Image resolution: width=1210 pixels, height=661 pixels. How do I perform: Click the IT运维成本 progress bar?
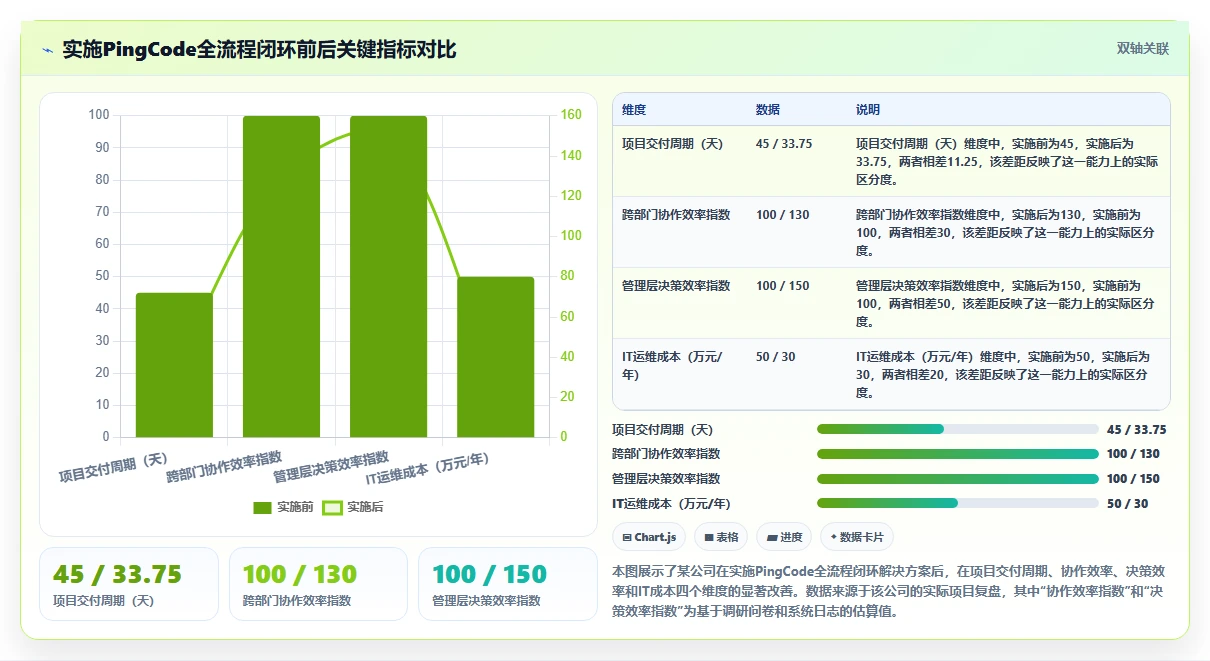tap(958, 503)
